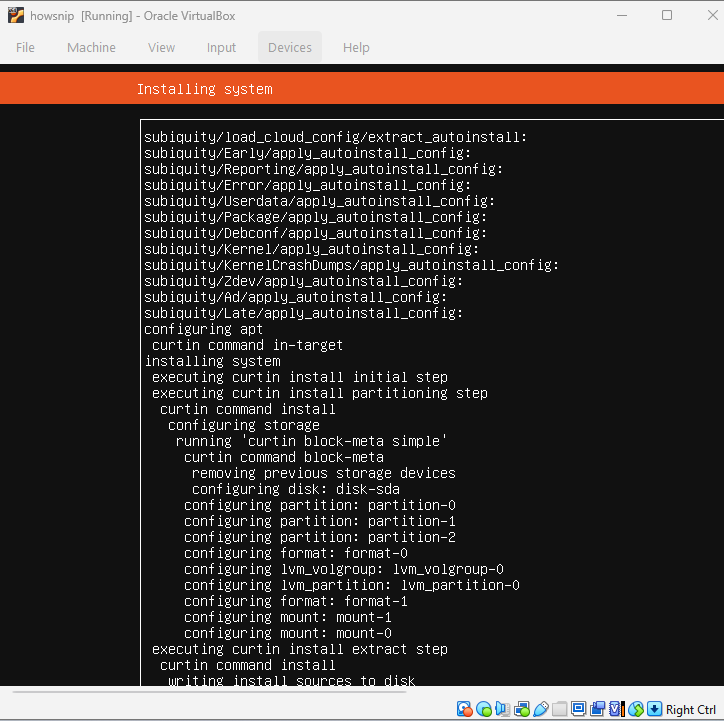Image resolution: width=724 pixels, height=721 pixels.
Task: Click the 'configuring storage' log line
Action: pyautogui.click(x=244, y=425)
